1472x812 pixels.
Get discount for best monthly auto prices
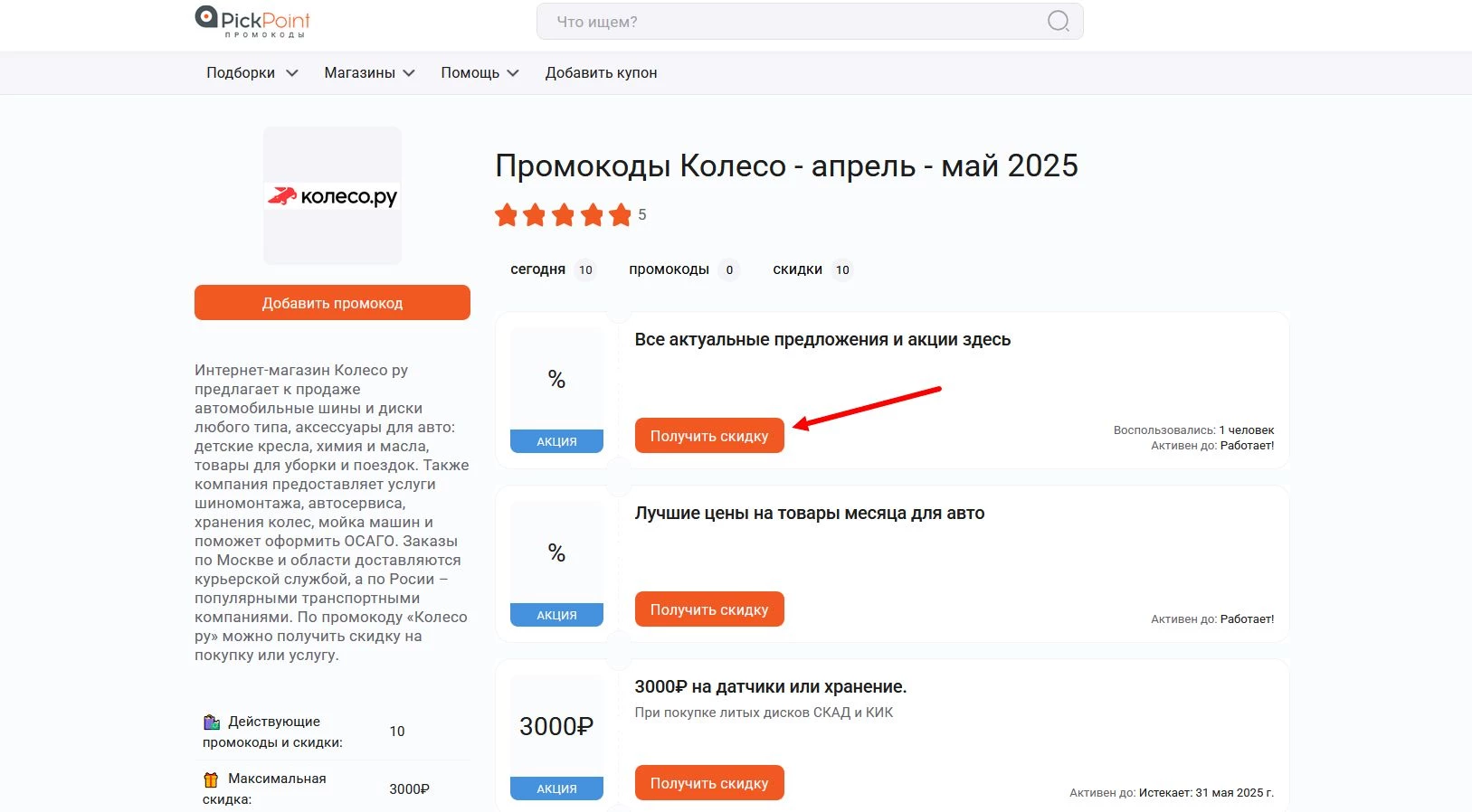pyautogui.click(x=709, y=609)
